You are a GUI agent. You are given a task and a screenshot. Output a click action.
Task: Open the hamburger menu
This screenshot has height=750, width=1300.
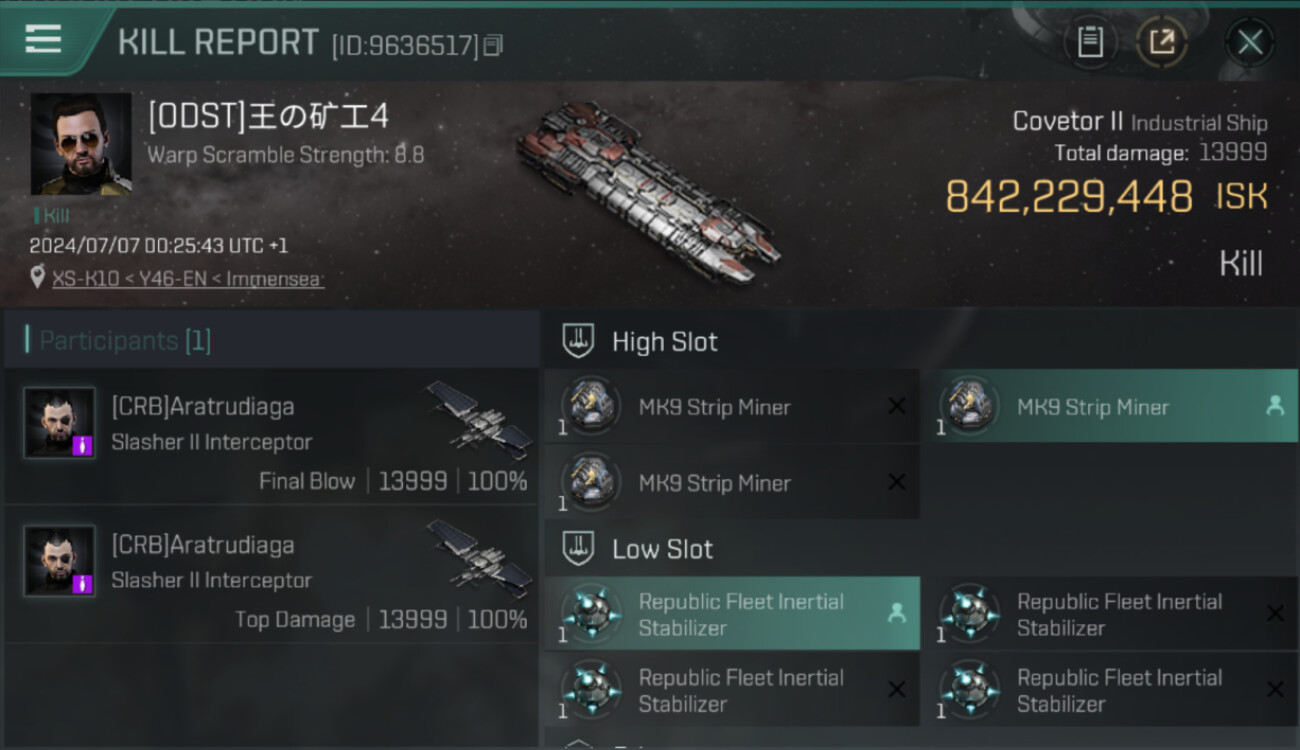(x=43, y=39)
